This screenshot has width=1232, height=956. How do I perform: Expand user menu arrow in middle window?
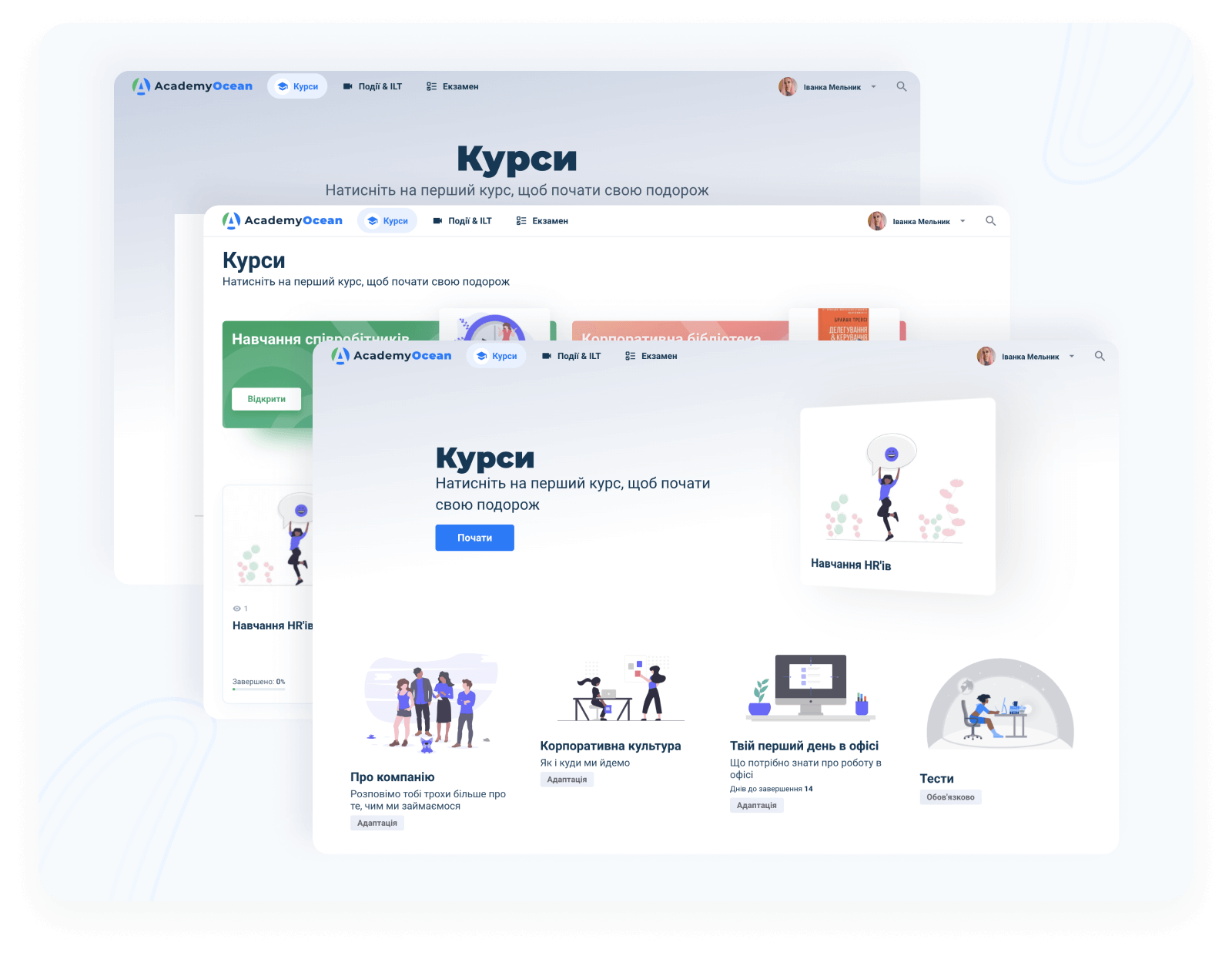(962, 221)
